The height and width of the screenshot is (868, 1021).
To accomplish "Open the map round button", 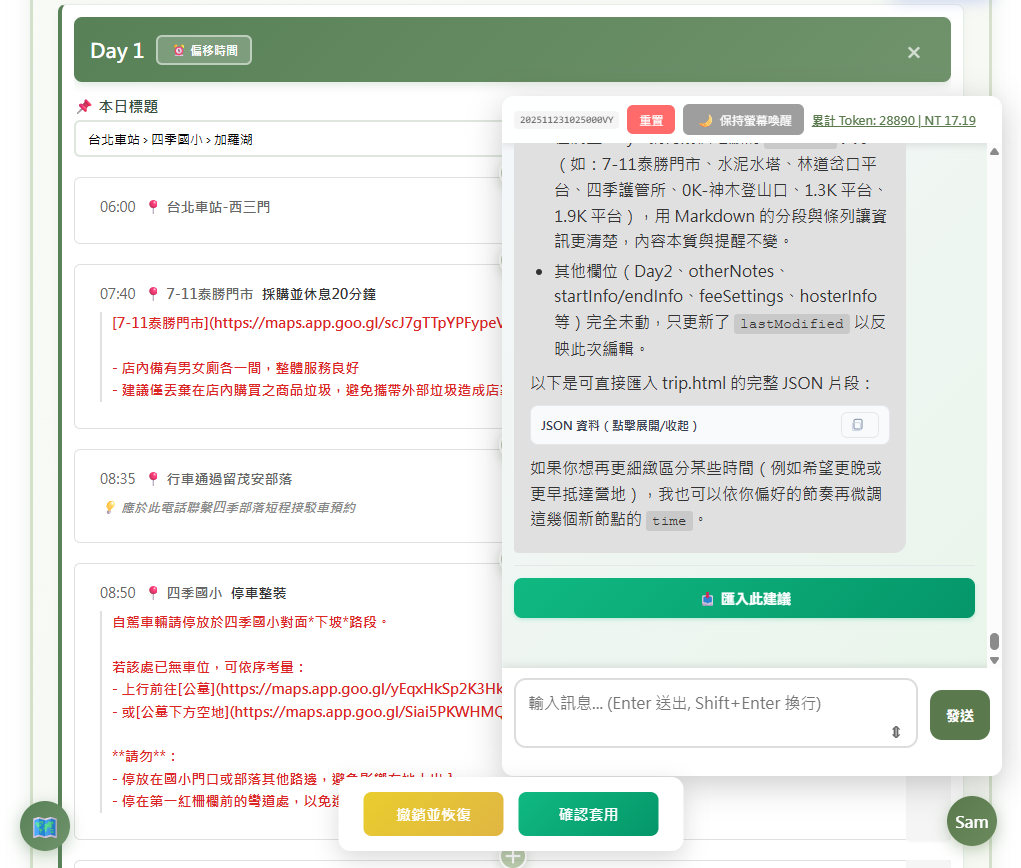I will [45, 826].
